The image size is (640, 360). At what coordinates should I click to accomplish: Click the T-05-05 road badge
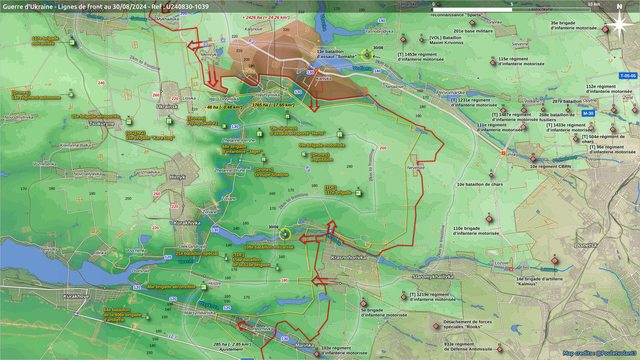point(627,76)
